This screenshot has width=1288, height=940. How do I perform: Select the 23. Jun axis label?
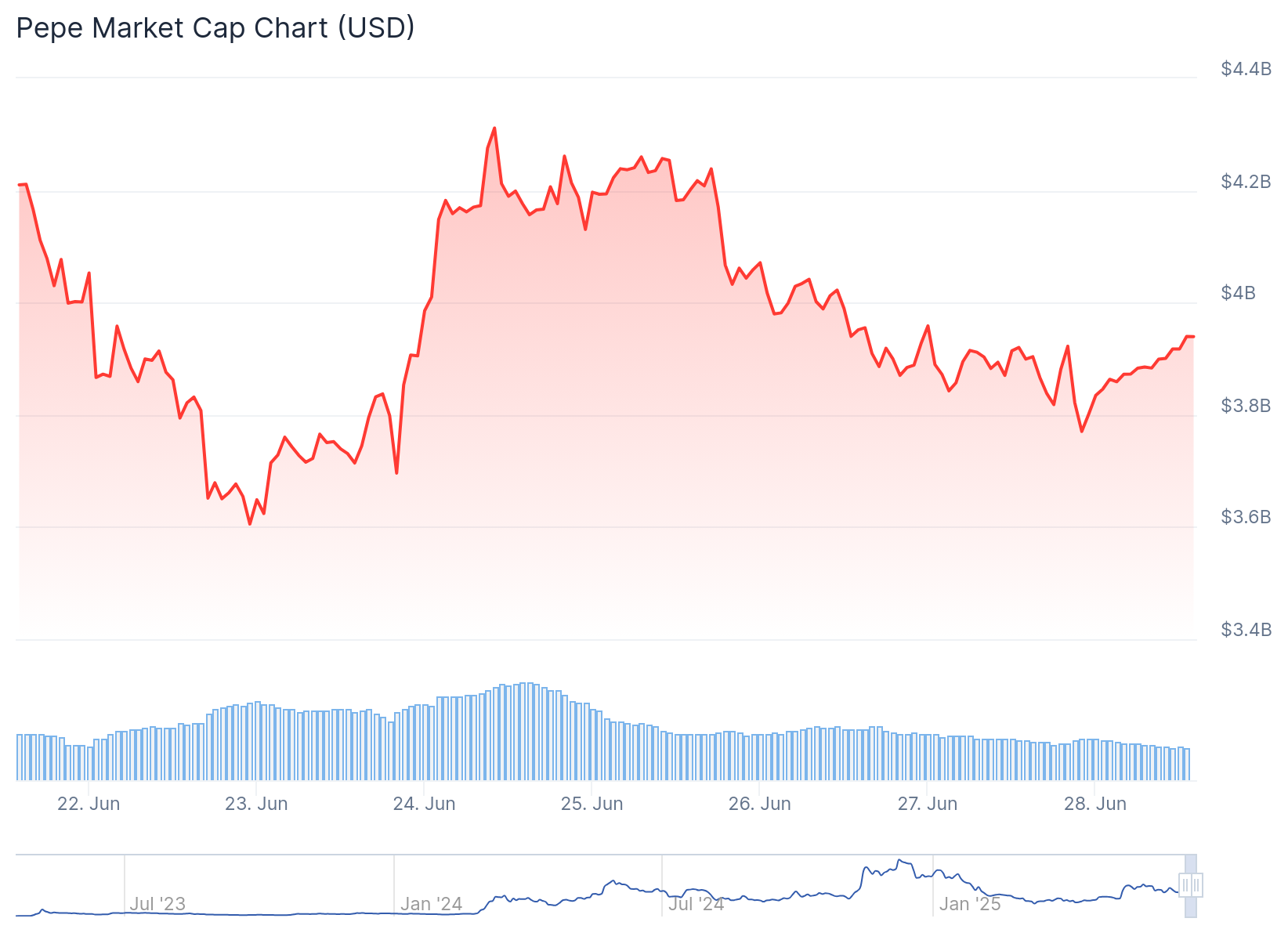(256, 804)
